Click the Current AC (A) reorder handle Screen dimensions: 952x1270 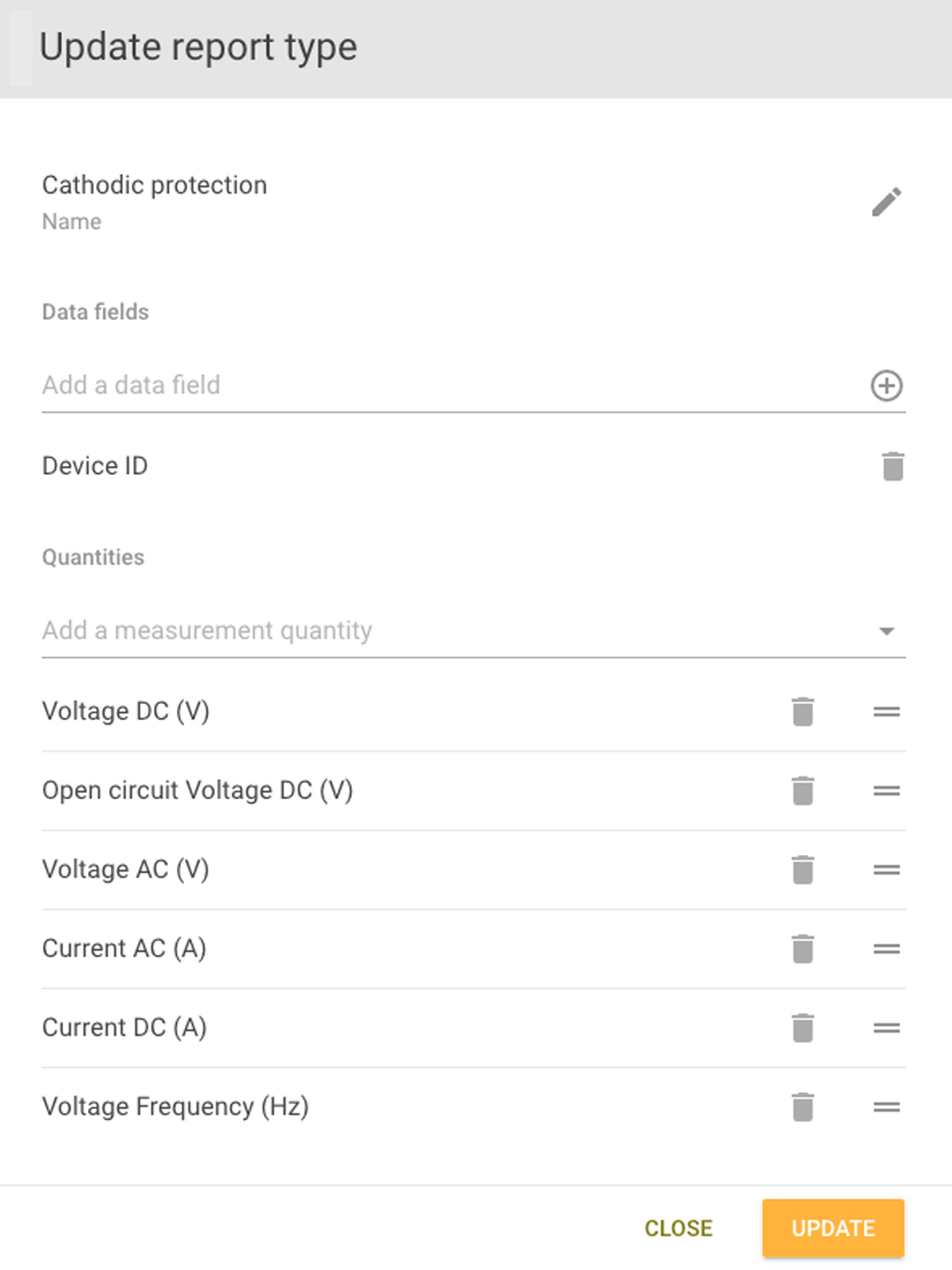886,949
